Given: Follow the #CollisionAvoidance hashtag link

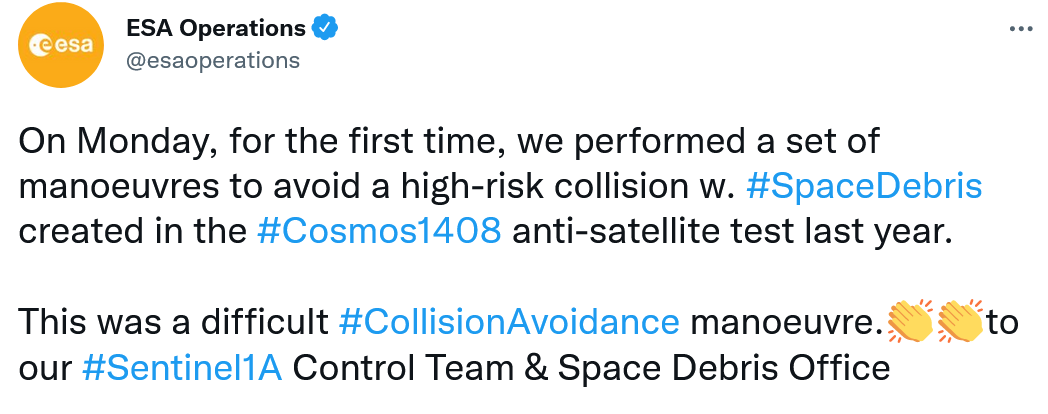Looking at the screenshot, I should tap(510, 321).
